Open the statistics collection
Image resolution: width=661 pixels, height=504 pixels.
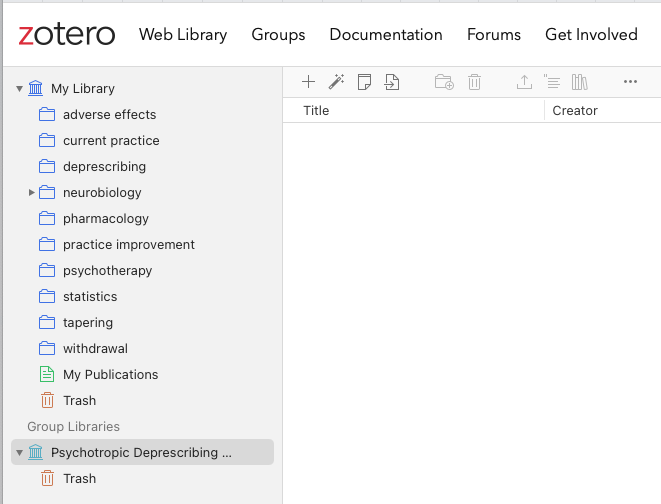[x=90, y=297]
